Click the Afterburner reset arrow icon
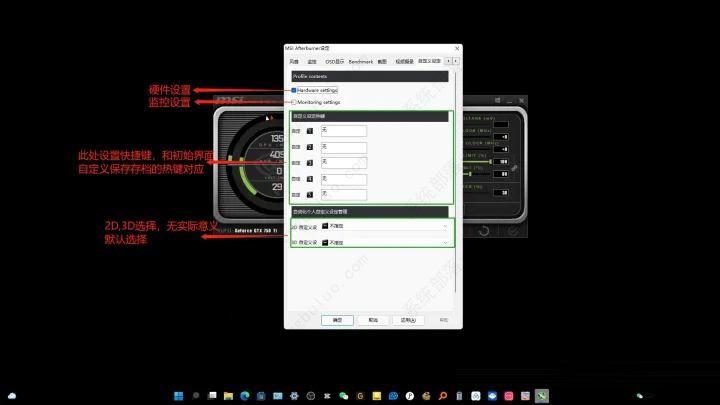 tap(484, 231)
